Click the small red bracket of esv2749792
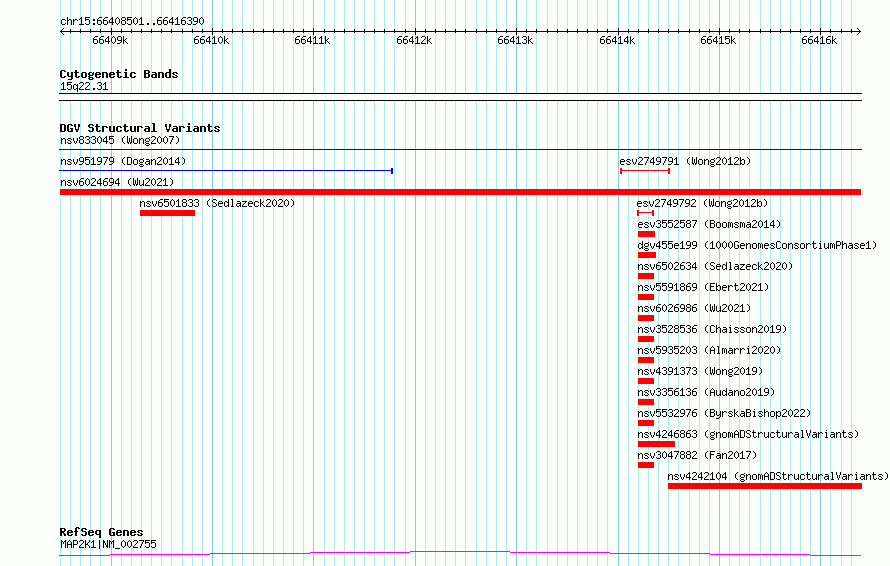 coord(645,213)
